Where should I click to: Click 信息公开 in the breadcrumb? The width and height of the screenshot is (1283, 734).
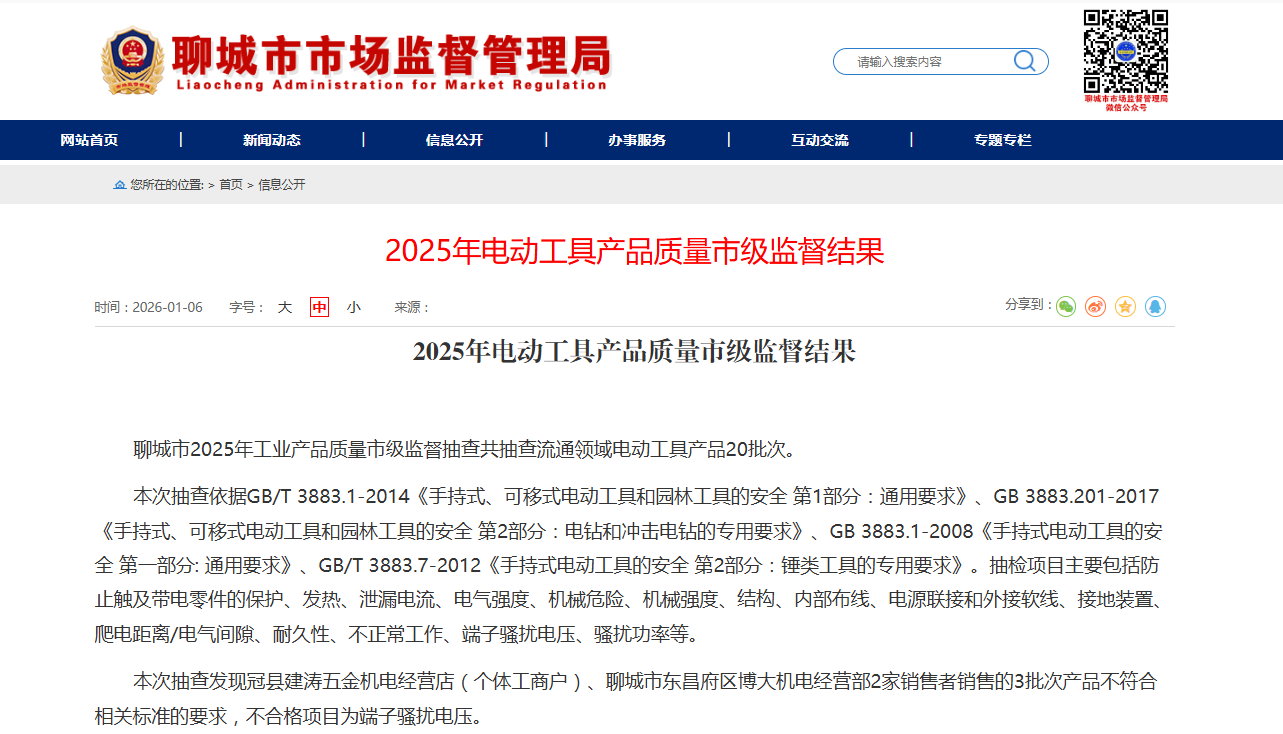(x=282, y=185)
